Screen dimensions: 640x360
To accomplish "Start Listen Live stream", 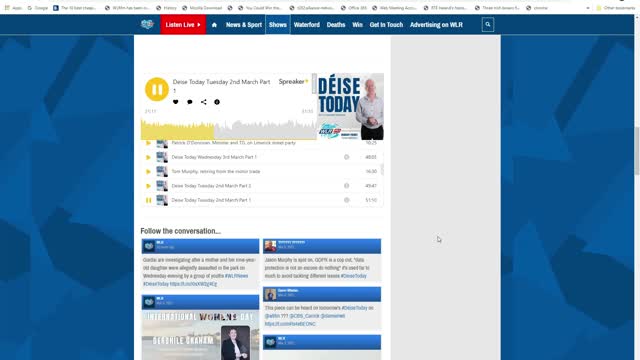I will (183, 24).
